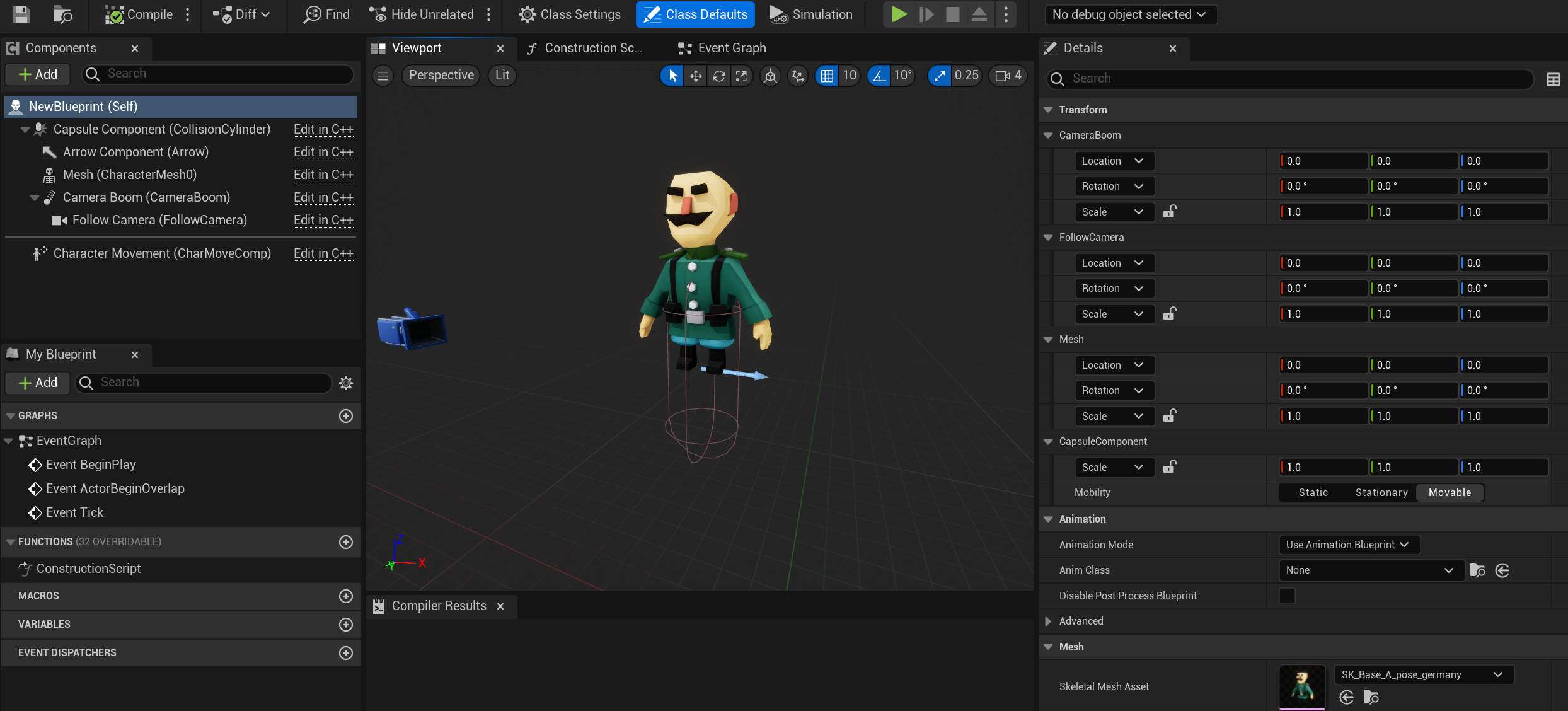Click Edit in C++ for Mesh component

323,175
